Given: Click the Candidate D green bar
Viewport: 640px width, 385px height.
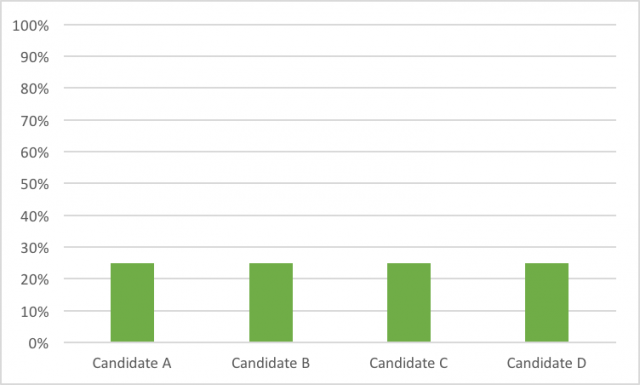Looking at the screenshot, I should point(547,303).
